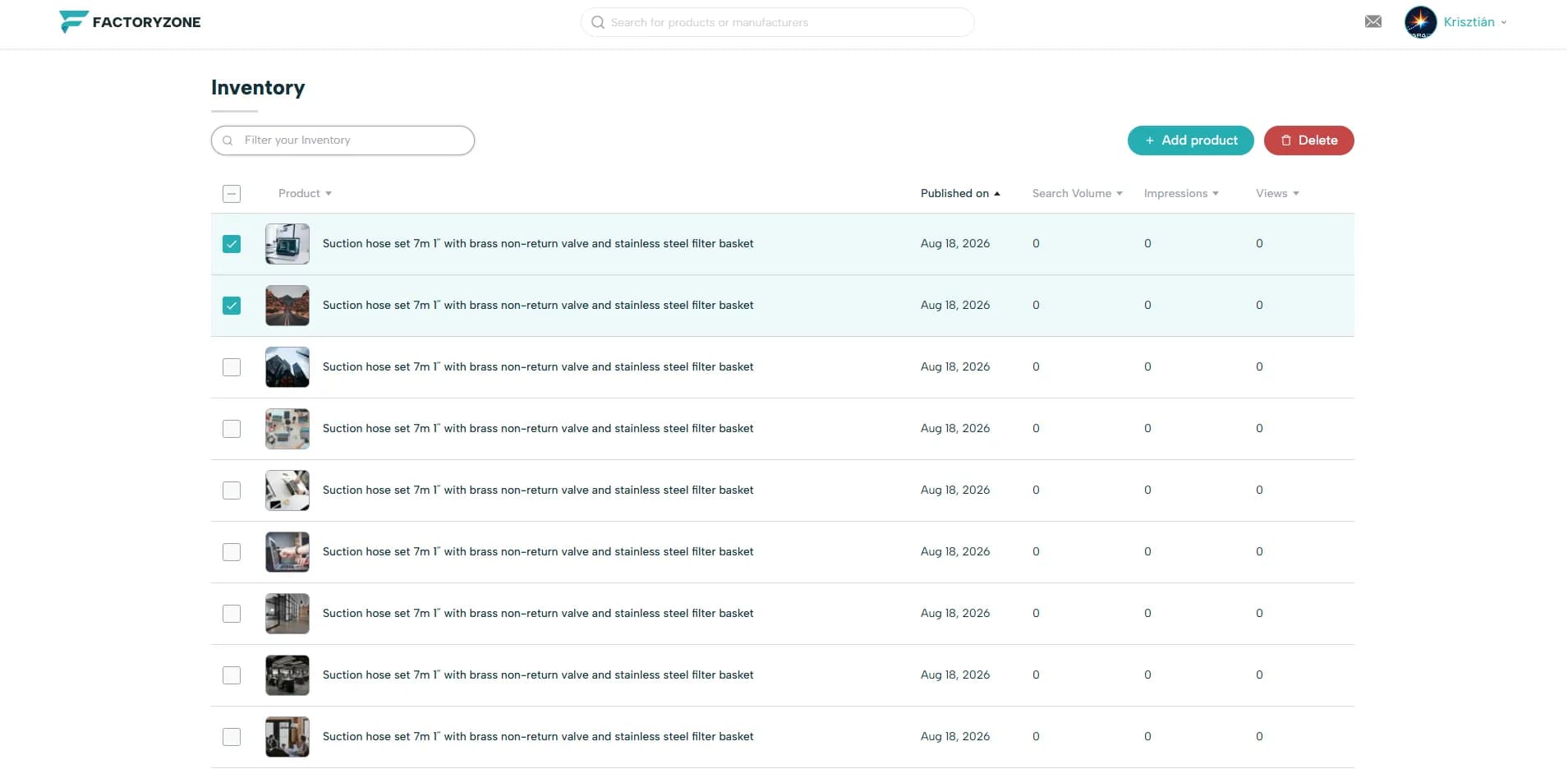The image size is (1568, 769).
Task: Toggle the select-all checkbox in header
Action: [232, 194]
